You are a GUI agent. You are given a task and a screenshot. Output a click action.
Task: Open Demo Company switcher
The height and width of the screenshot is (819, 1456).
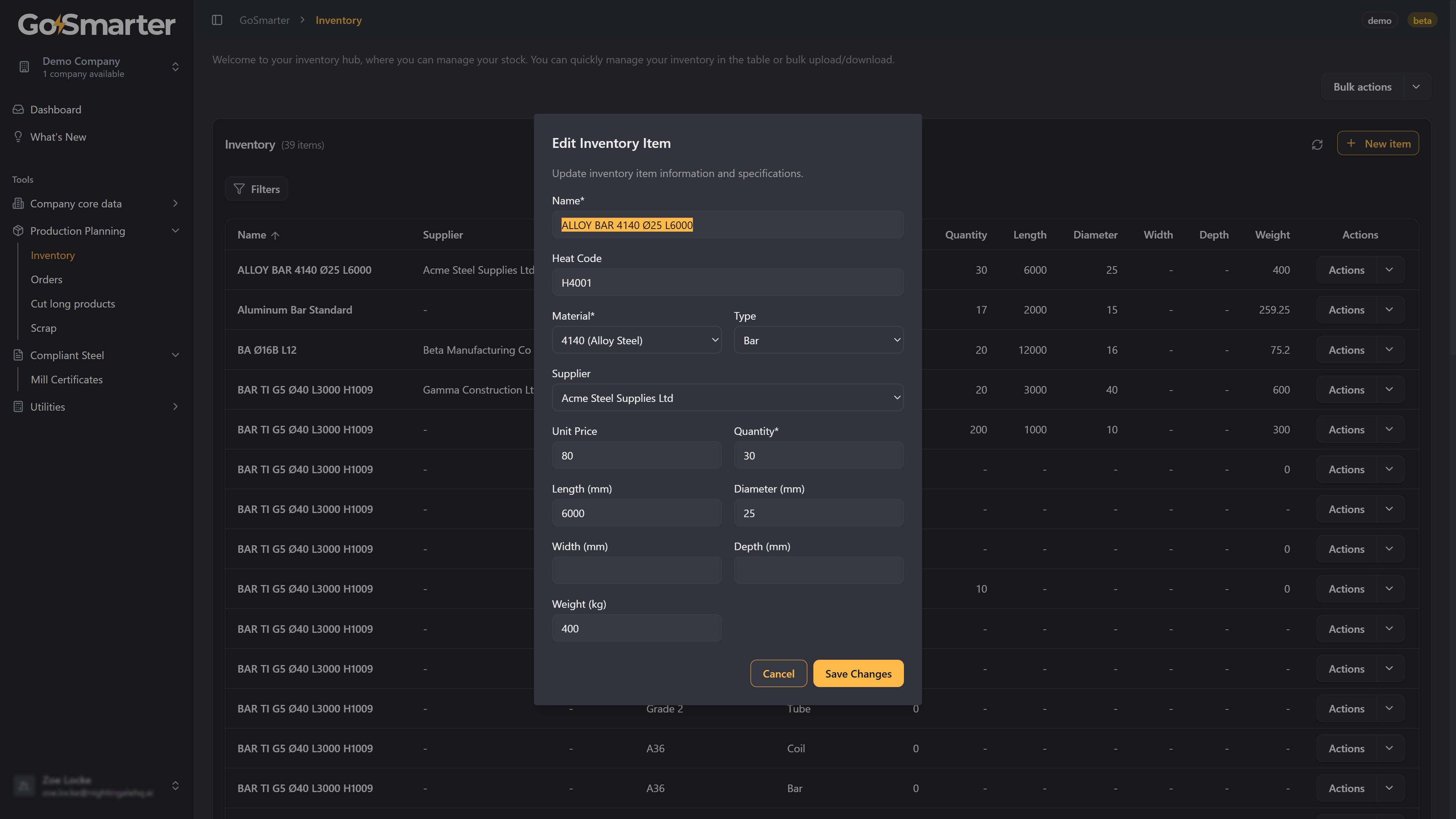click(x=175, y=67)
